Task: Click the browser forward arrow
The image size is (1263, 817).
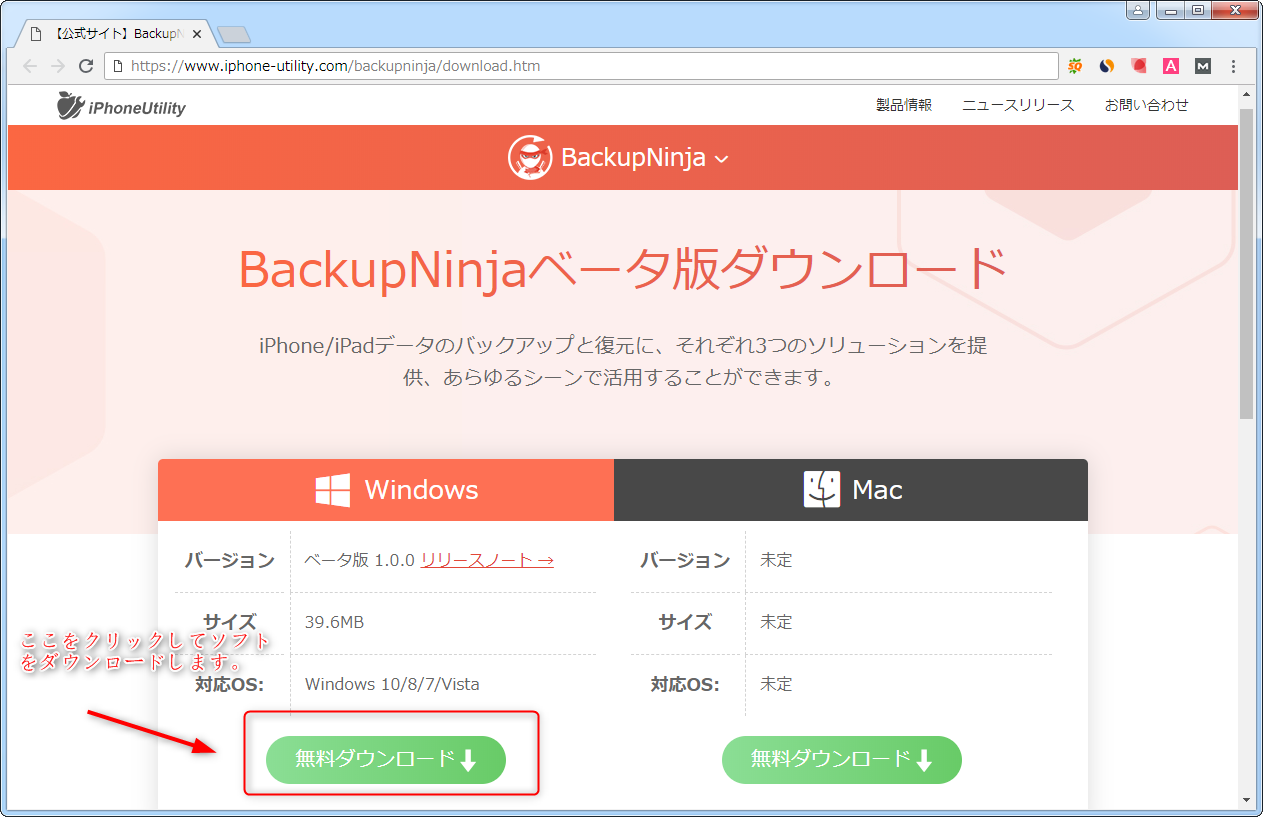Action: 58,66
